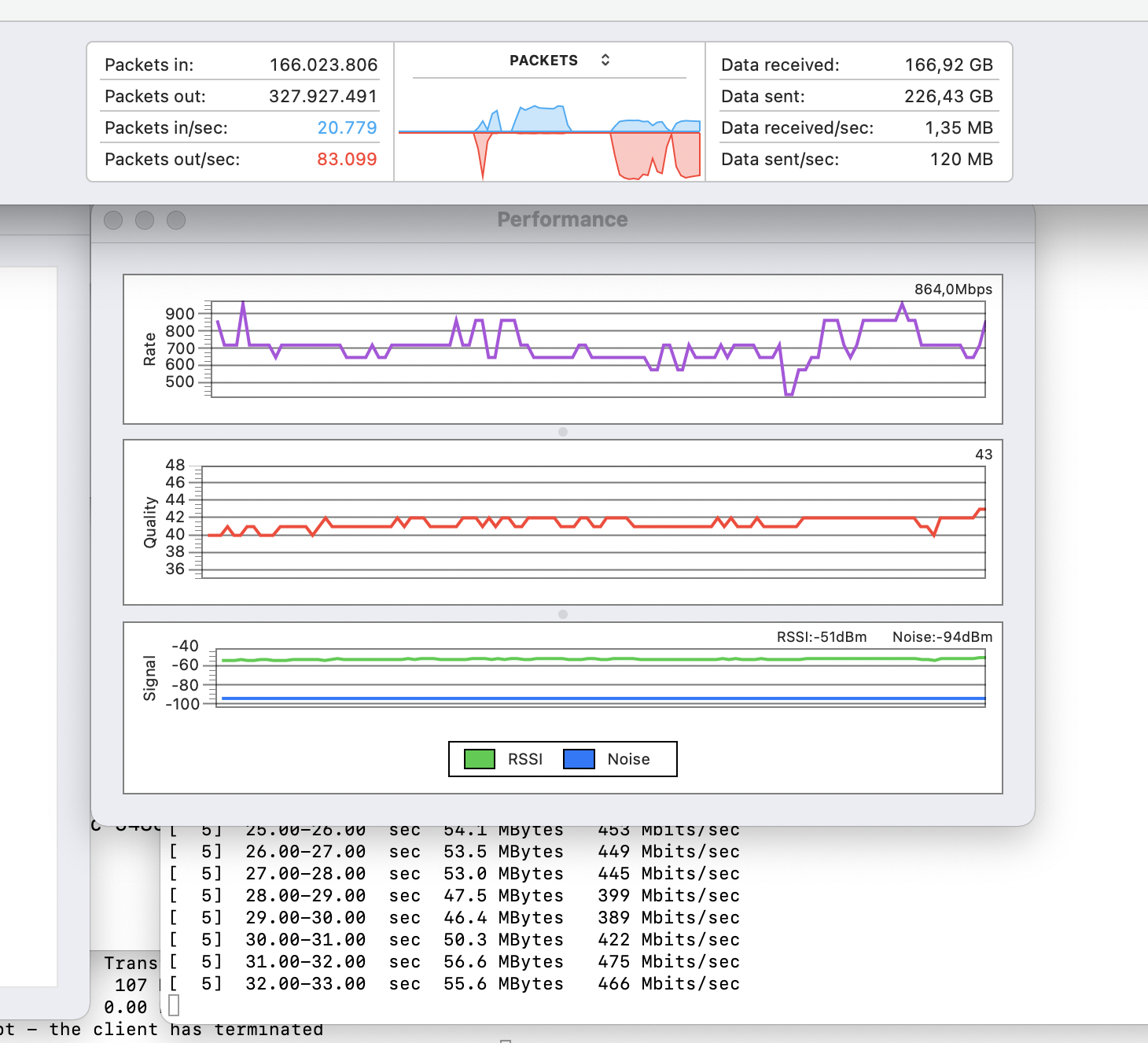Image resolution: width=1148 pixels, height=1043 pixels.
Task: Click the Performance window title
Action: click(x=562, y=219)
